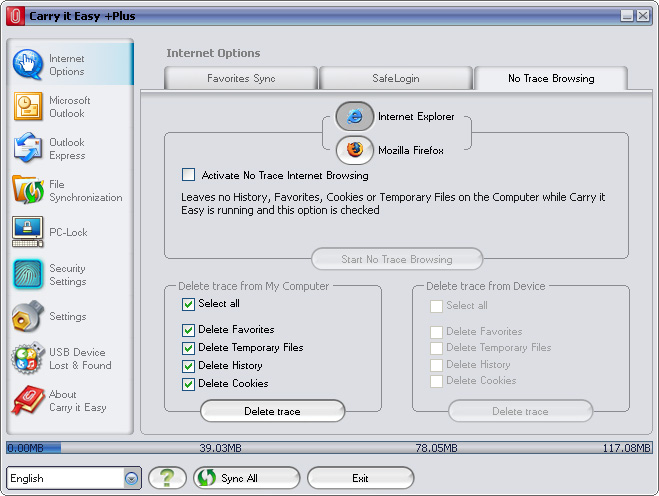Screen dimensions: 659x496
Task: Open About Carry it Easy book icon
Action: (x=28, y=400)
